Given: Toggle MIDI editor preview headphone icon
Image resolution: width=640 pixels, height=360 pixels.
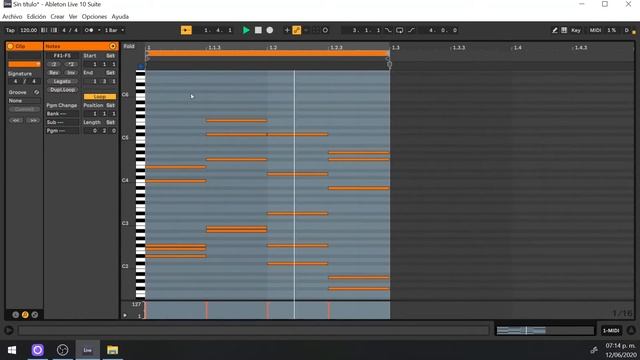Looking at the screenshot, I should point(141,66).
